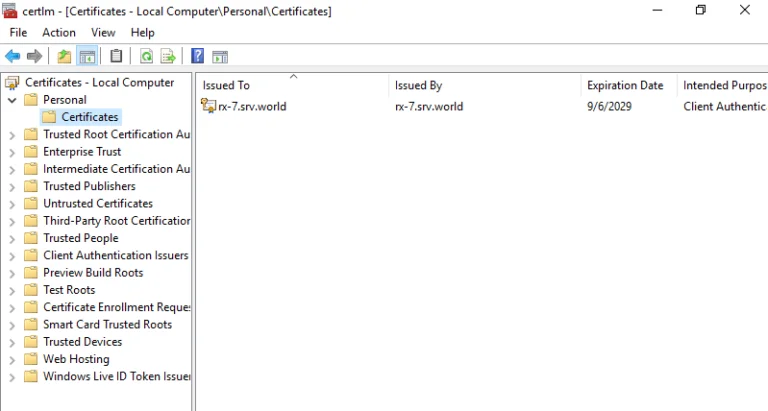
Task: Open the Action menu
Action: tap(59, 32)
